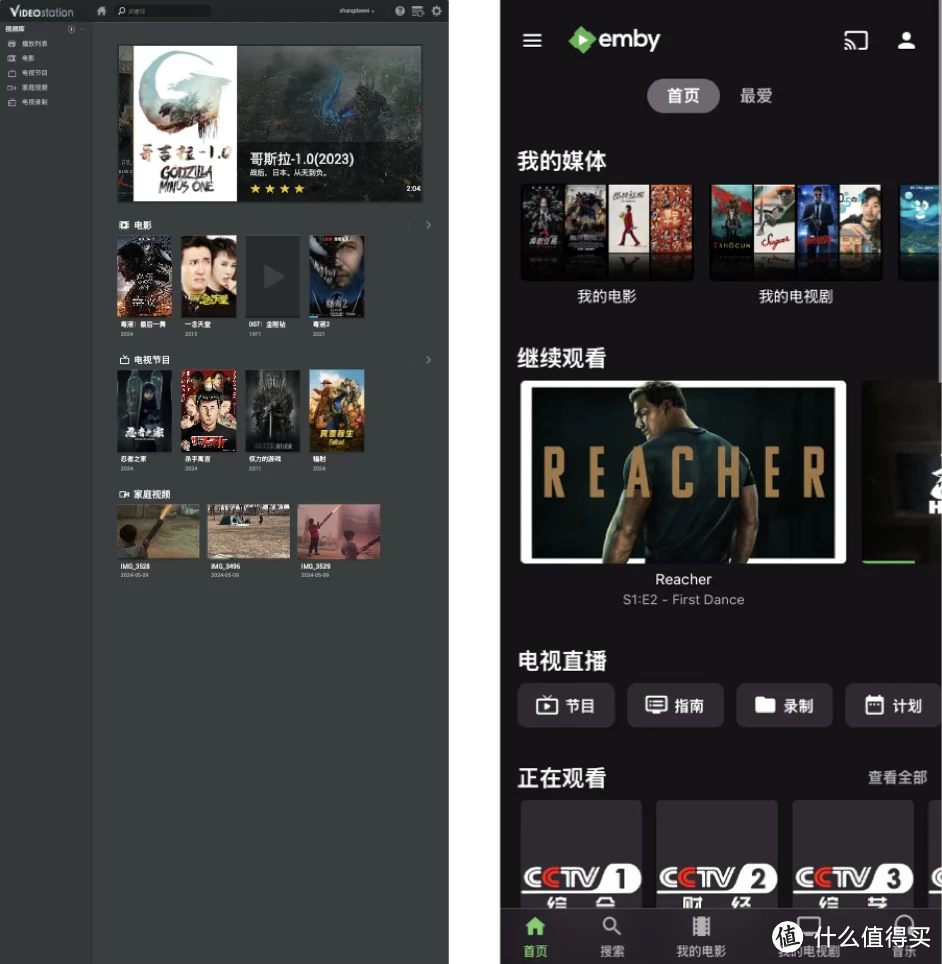Switch to the 最爱 tab in Emby

point(755,96)
